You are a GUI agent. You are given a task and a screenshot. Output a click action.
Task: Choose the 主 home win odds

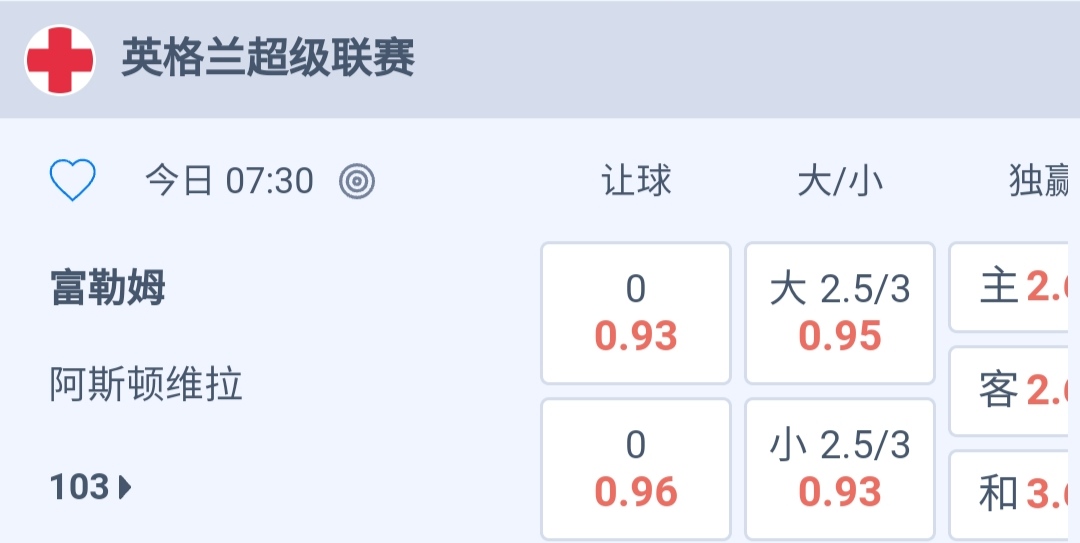point(1012,288)
